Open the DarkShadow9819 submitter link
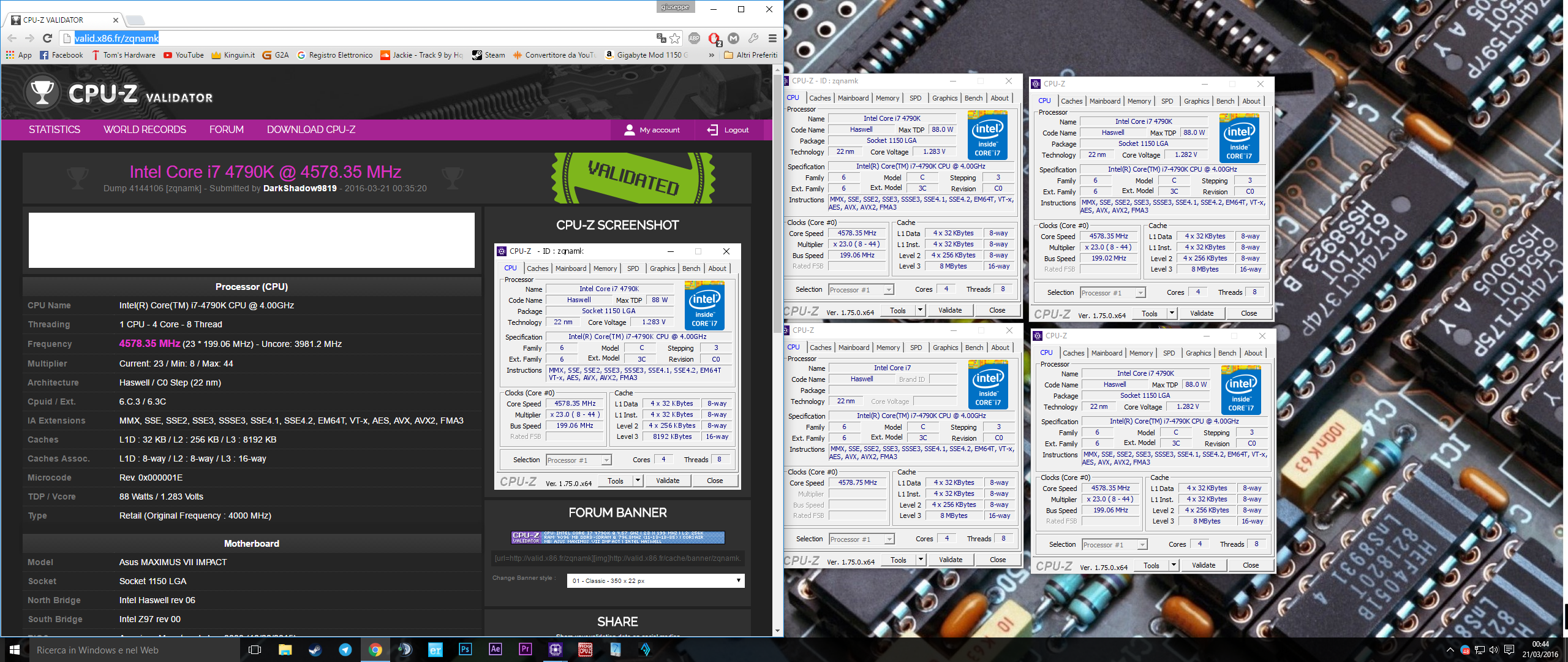The height and width of the screenshot is (662, 1568). coord(300,189)
